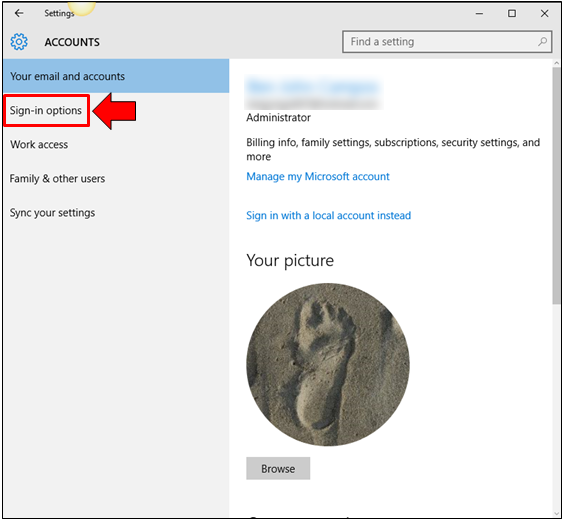Click the footprint profile picture
563x520 pixels.
328,365
